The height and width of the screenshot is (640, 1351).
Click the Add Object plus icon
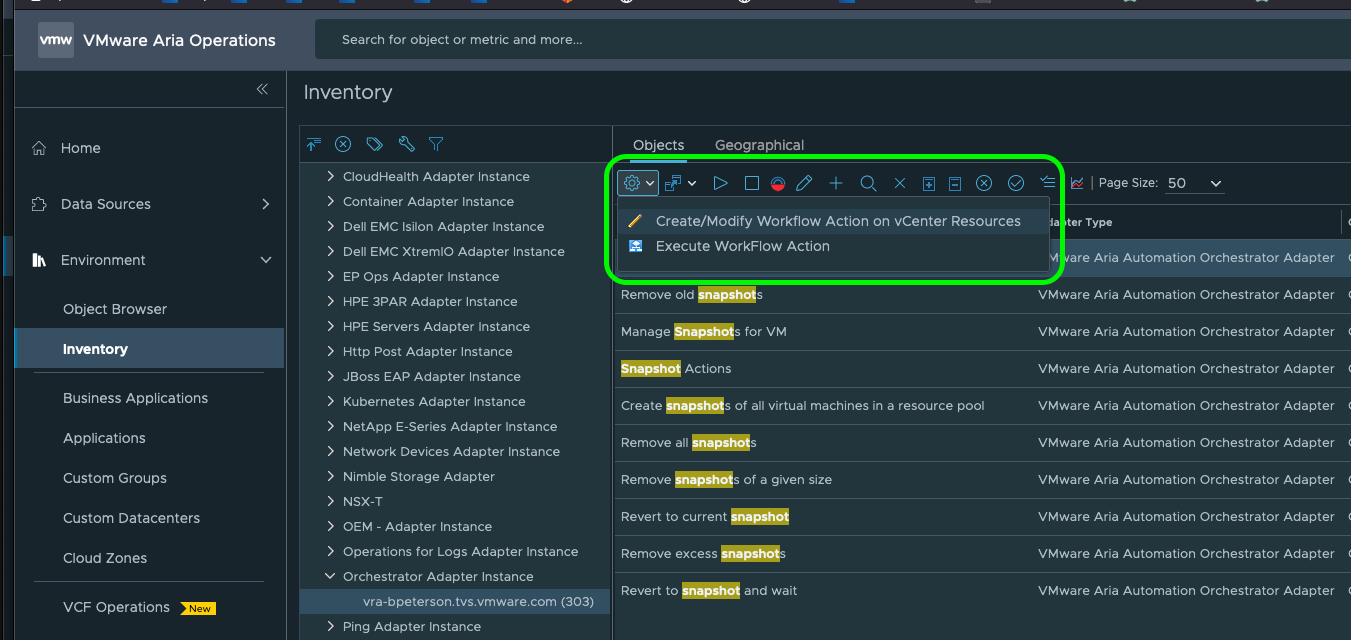[835, 183]
